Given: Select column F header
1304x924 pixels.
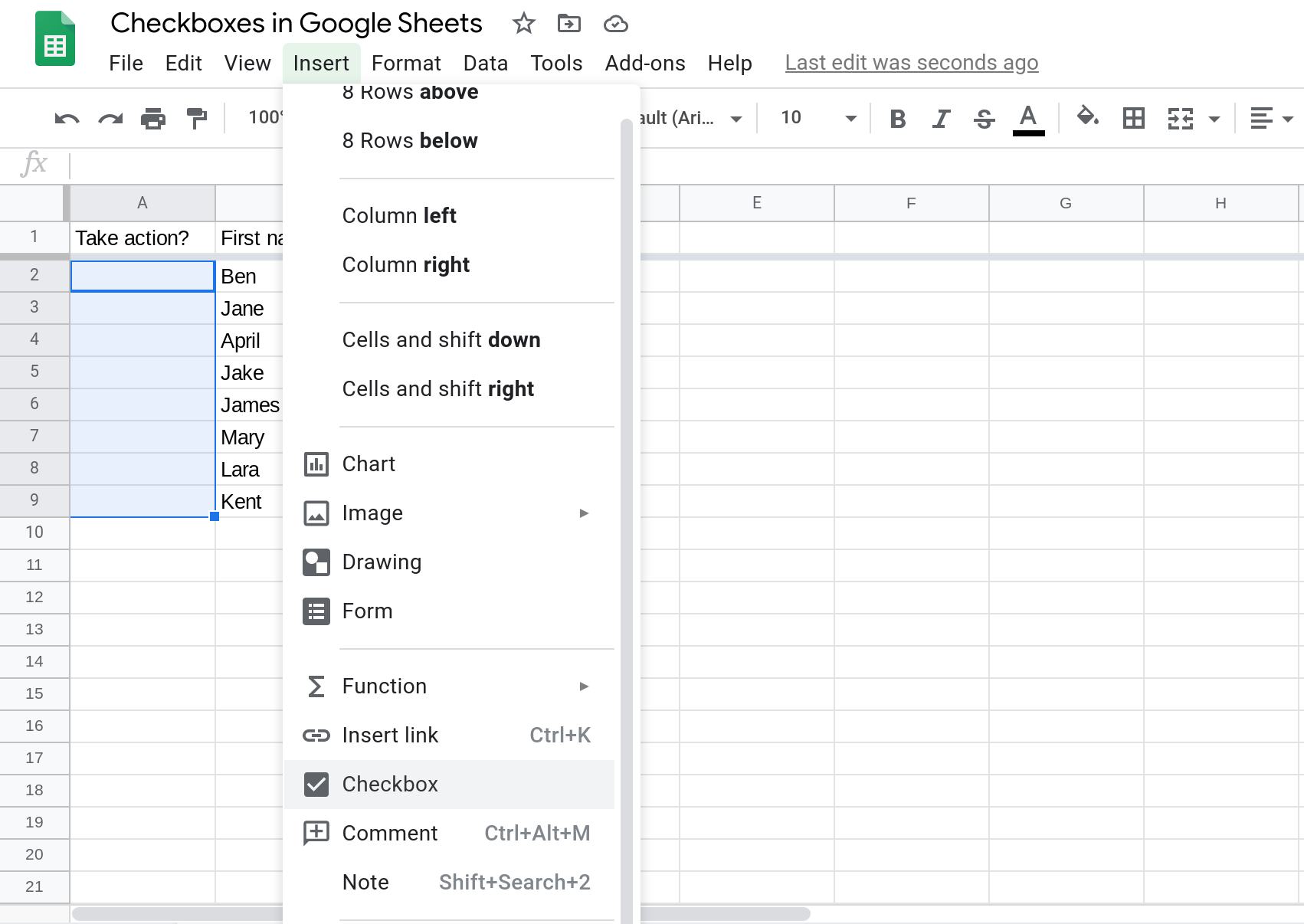Looking at the screenshot, I should [911, 203].
